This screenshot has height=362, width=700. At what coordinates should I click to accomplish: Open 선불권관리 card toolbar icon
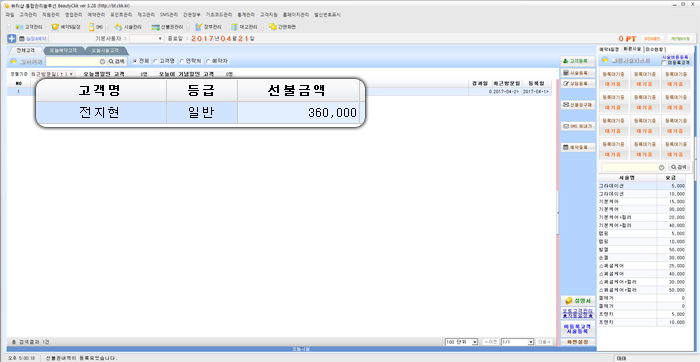[167, 27]
